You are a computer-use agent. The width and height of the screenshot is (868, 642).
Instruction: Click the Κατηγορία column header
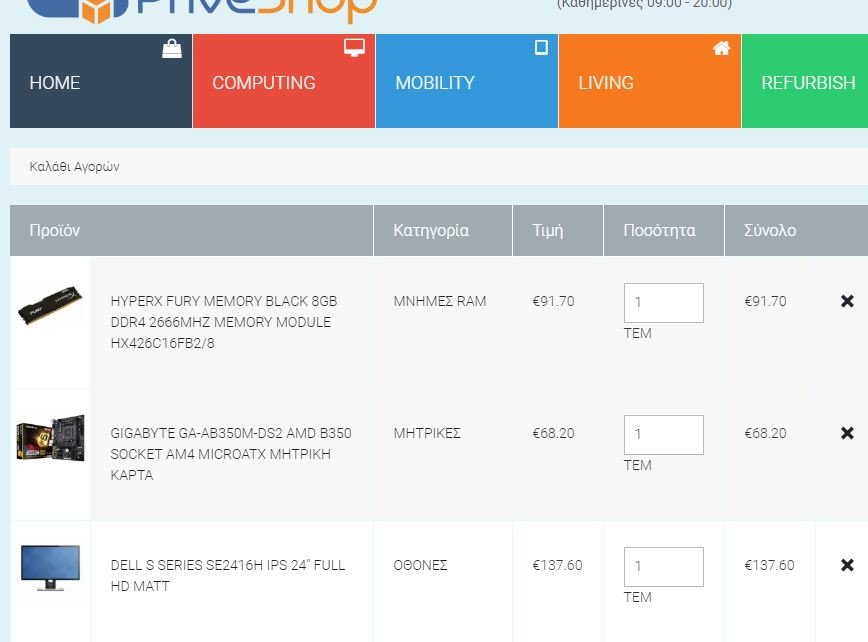coord(443,230)
